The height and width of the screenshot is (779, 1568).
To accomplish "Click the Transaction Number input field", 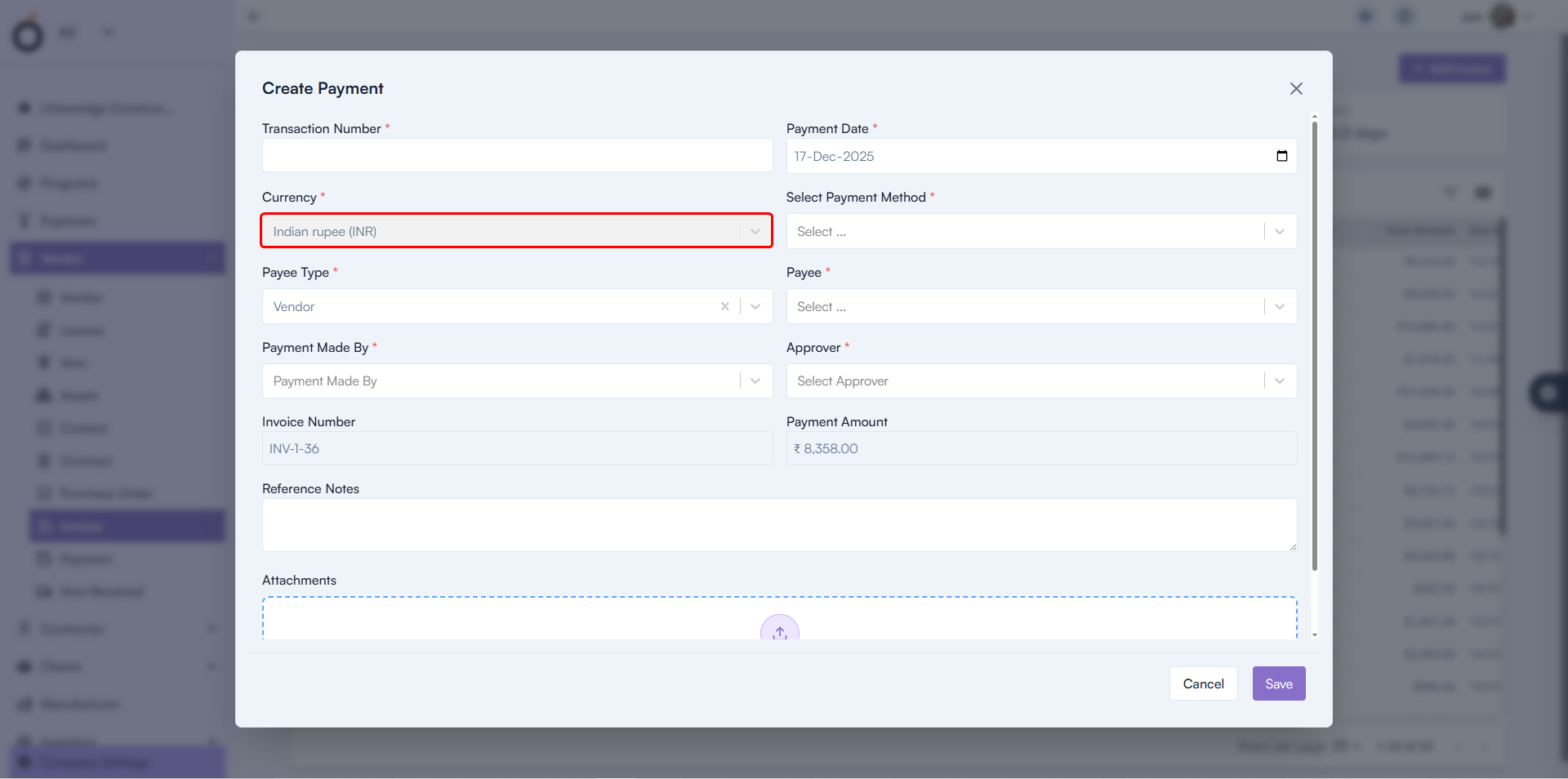I will click(x=517, y=155).
